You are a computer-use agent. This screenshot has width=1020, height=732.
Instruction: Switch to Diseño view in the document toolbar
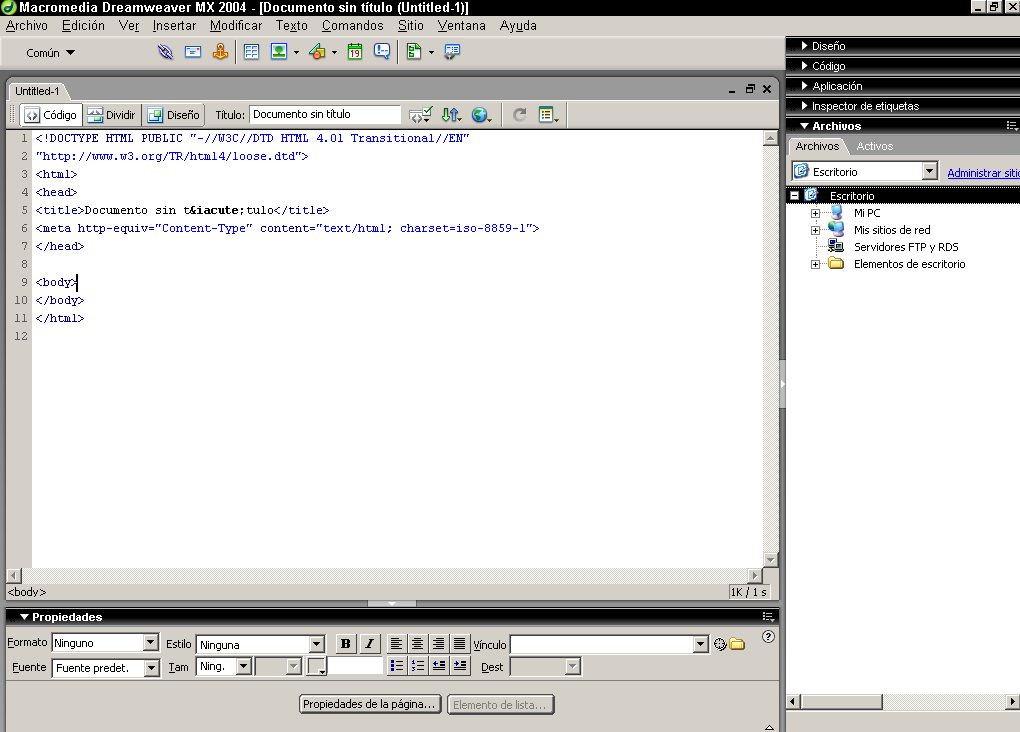tap(174, 115)
